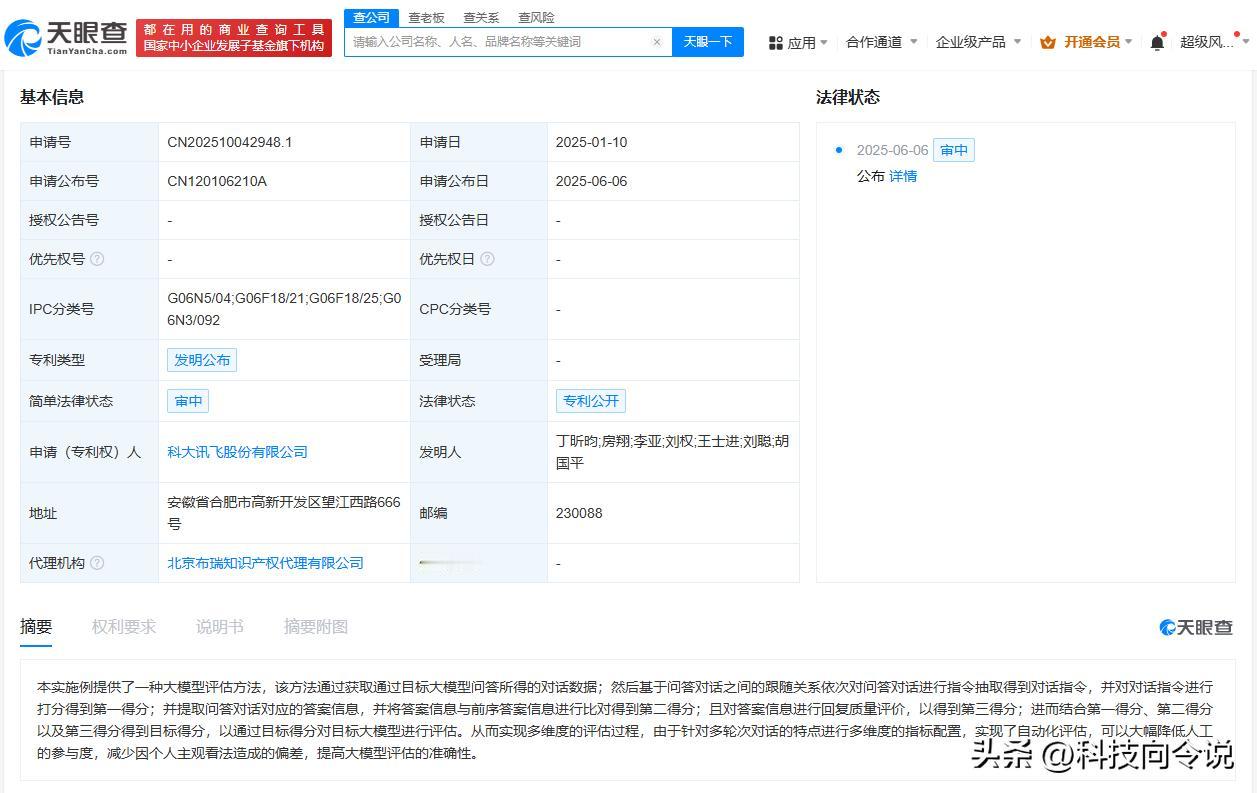
Task: Click the abstract paragraph text
Action: tap(625, 720)
